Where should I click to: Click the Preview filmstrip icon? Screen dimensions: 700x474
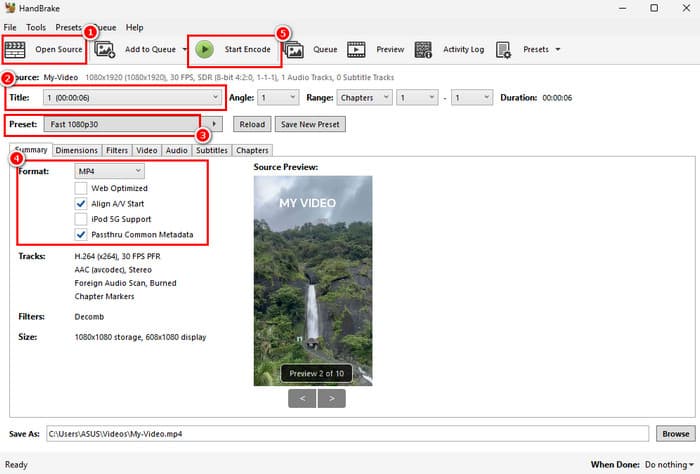pyautogui.click(x=356, y=50)
